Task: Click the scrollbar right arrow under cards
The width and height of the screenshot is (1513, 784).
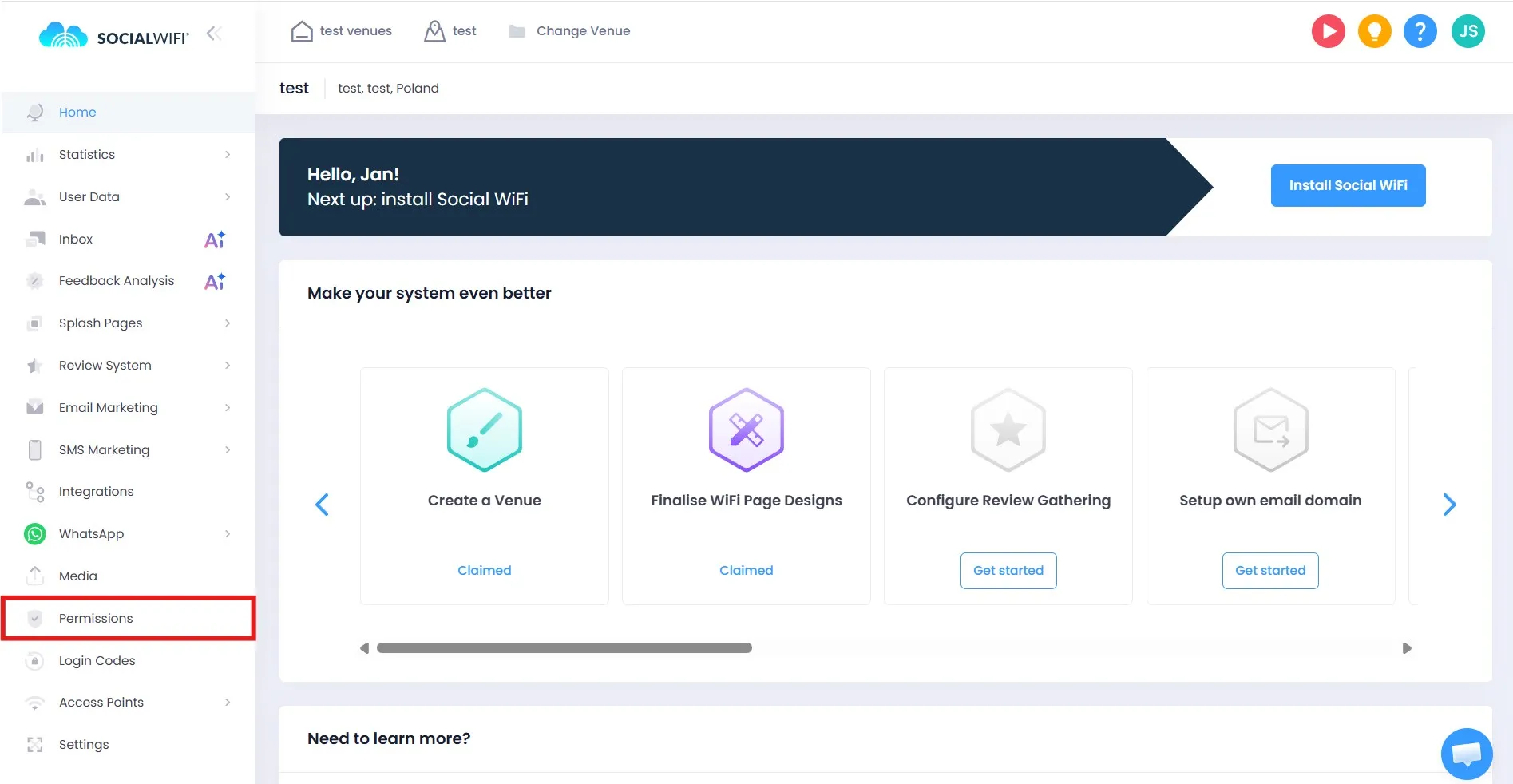Action: (x=1407, y=648)
